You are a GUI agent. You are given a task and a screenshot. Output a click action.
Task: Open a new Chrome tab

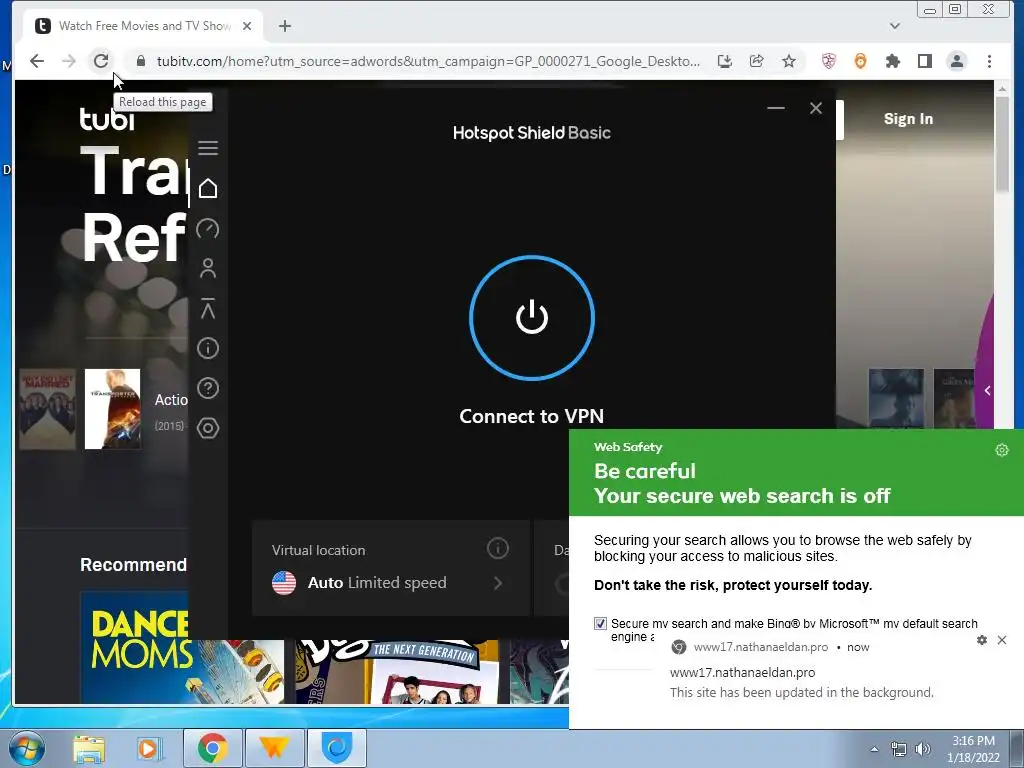pyautogui.click(x=285, y=26)
